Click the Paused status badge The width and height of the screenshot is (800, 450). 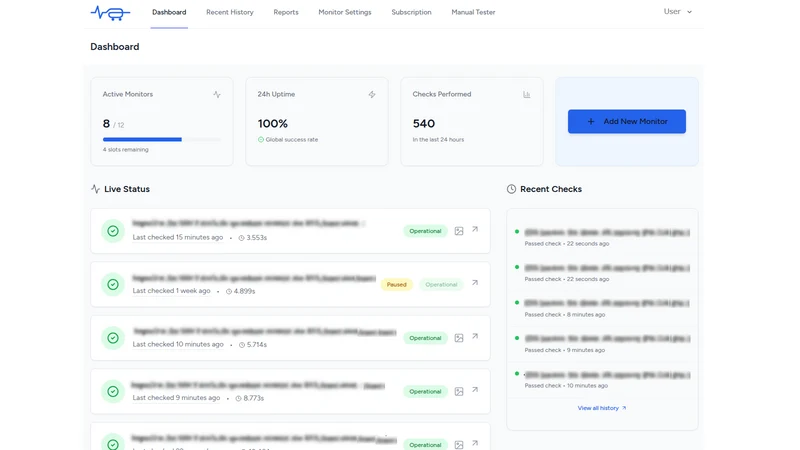(396, 285)
